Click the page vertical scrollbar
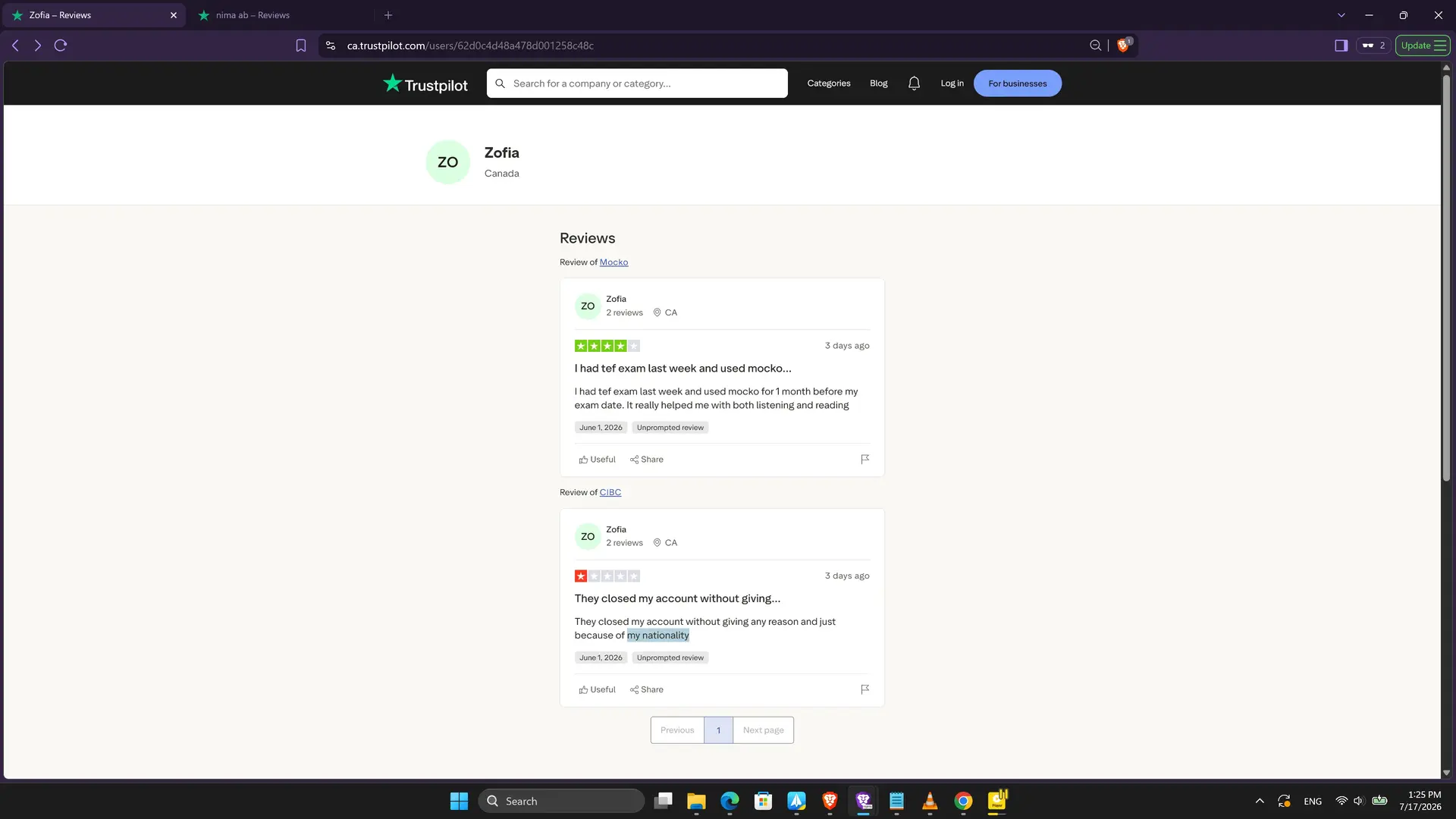Image resolution: width=1456 pixels, height=819 pixels. 1446,277
